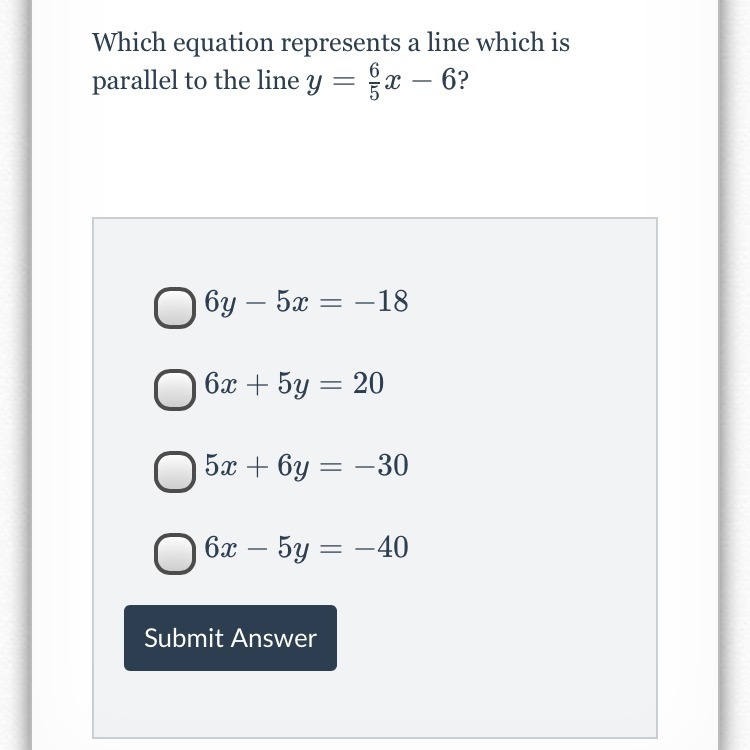
Task: Click the equation text 6y − 5x = −18
Action: (x=306, y=302)
